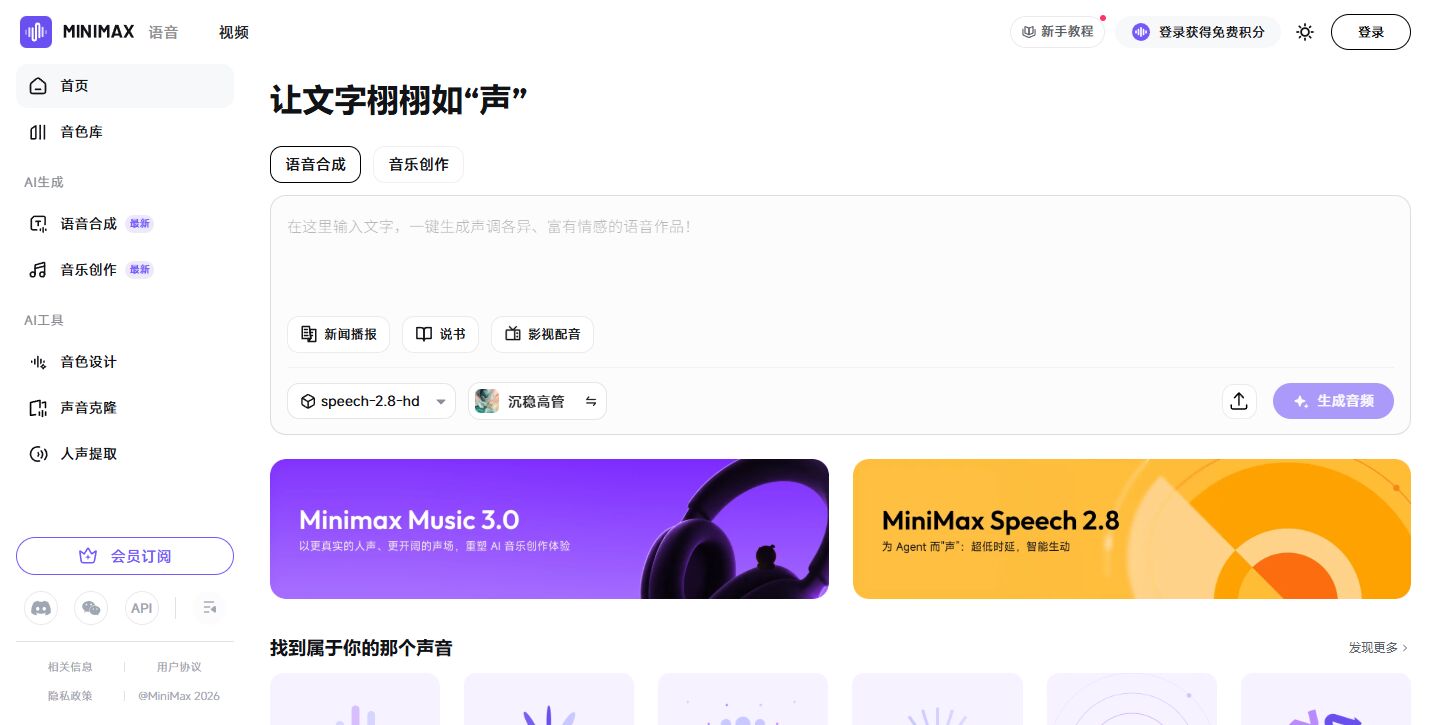Click the upload file icon button
The image size is (1431, 725).
(1239, 401)
